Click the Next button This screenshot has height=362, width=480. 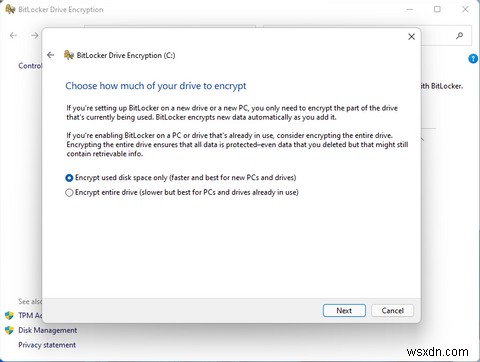[344, 311]
